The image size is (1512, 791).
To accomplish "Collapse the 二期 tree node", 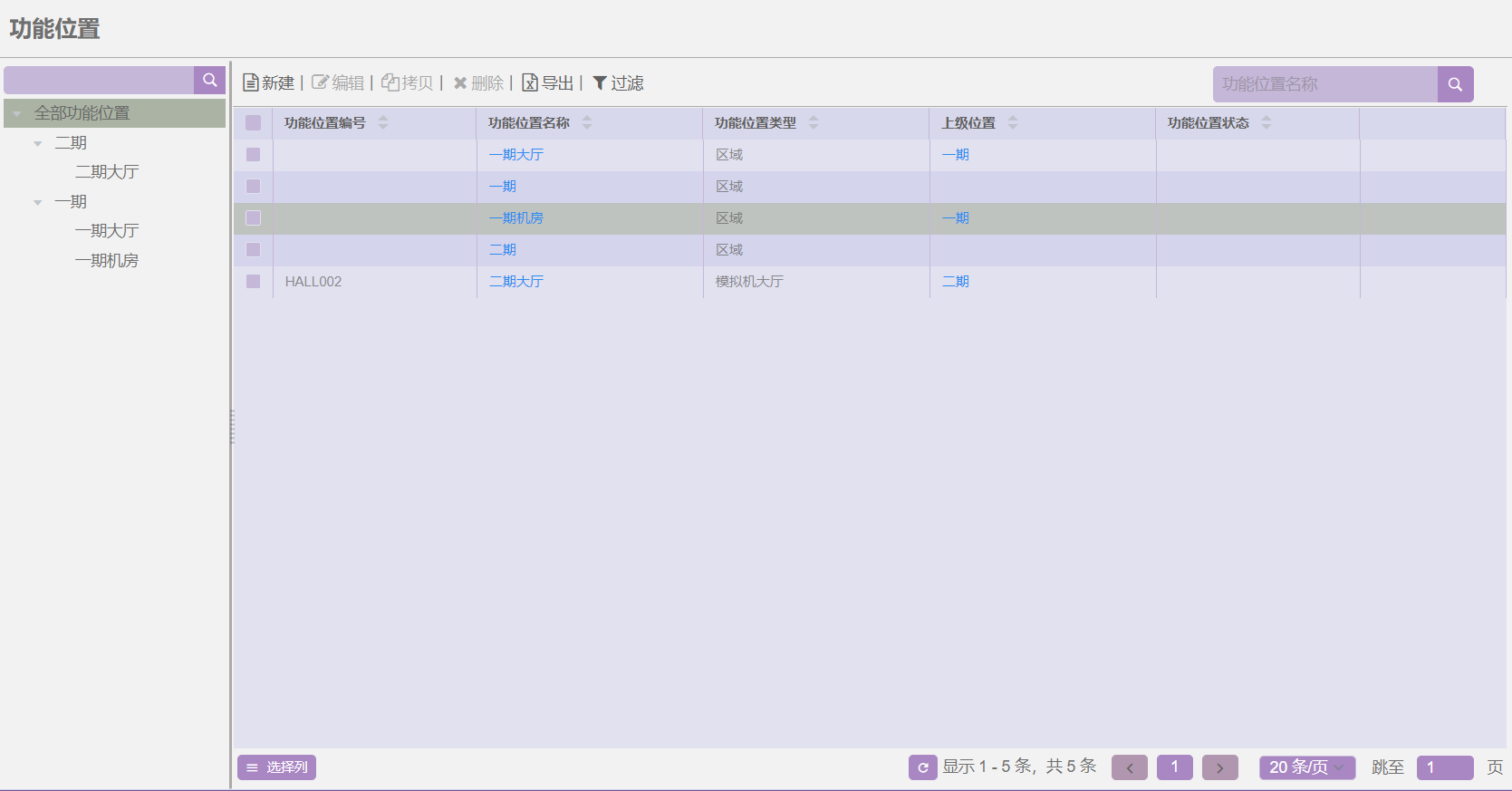I will 37,143.
